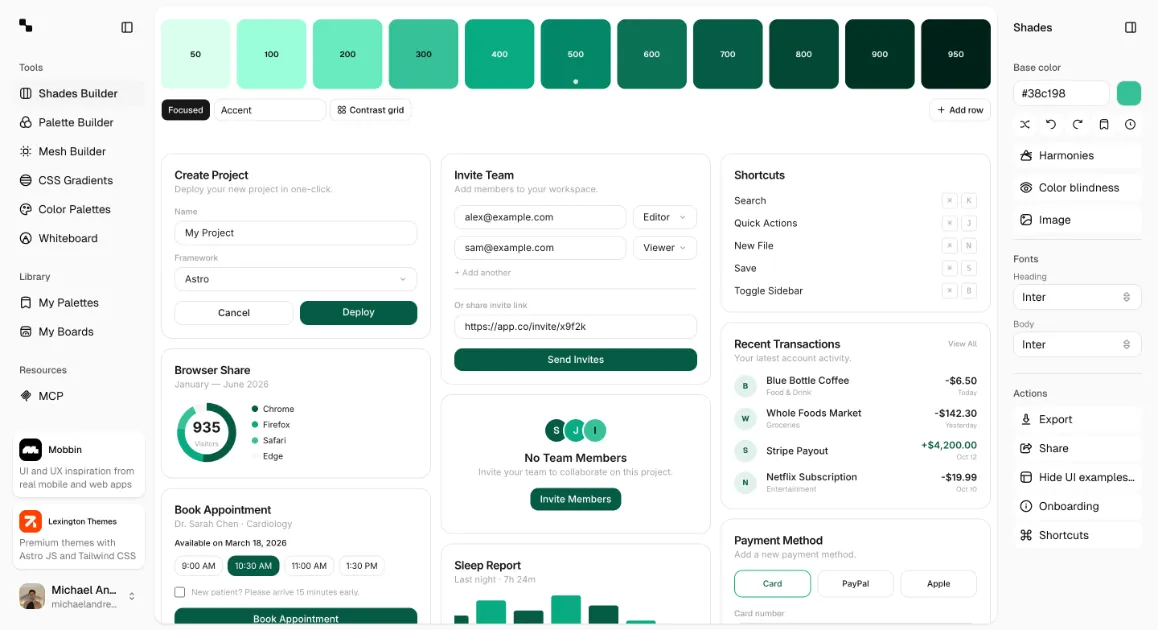Image resolution: width=1158 pixels, height=630 pixels.
Task: Select the PayPal payment option
Action: (x=855, y=583)
